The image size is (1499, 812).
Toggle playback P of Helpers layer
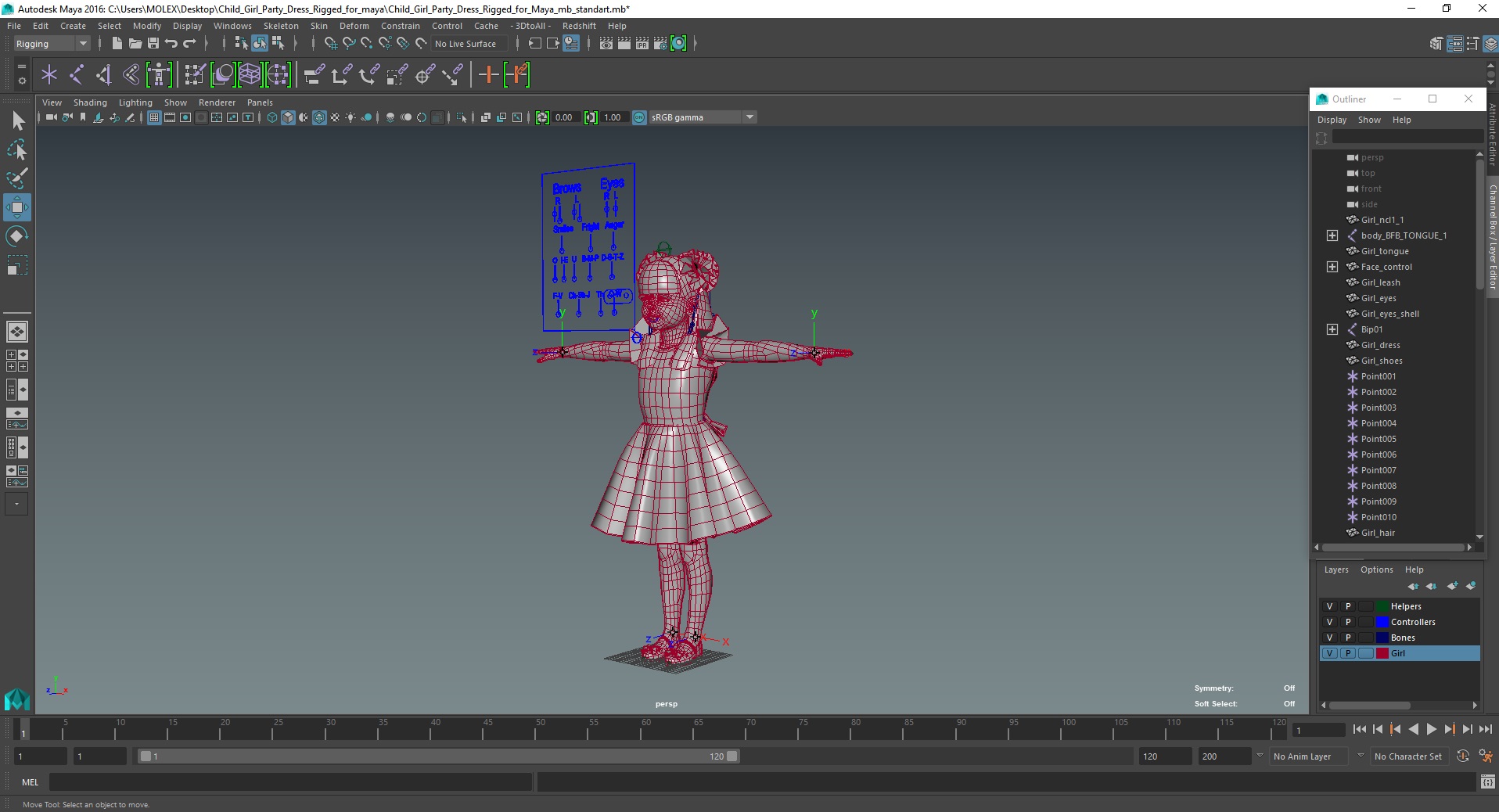click(x=1348, y=606)
